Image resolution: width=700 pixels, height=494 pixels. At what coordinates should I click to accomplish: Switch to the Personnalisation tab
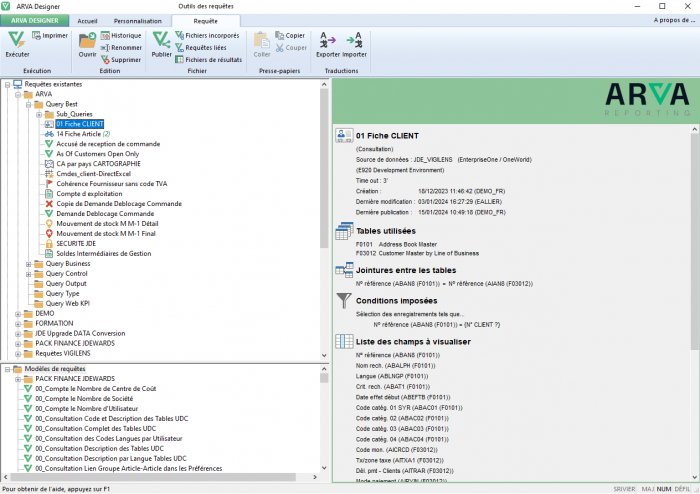coord(138,21)
